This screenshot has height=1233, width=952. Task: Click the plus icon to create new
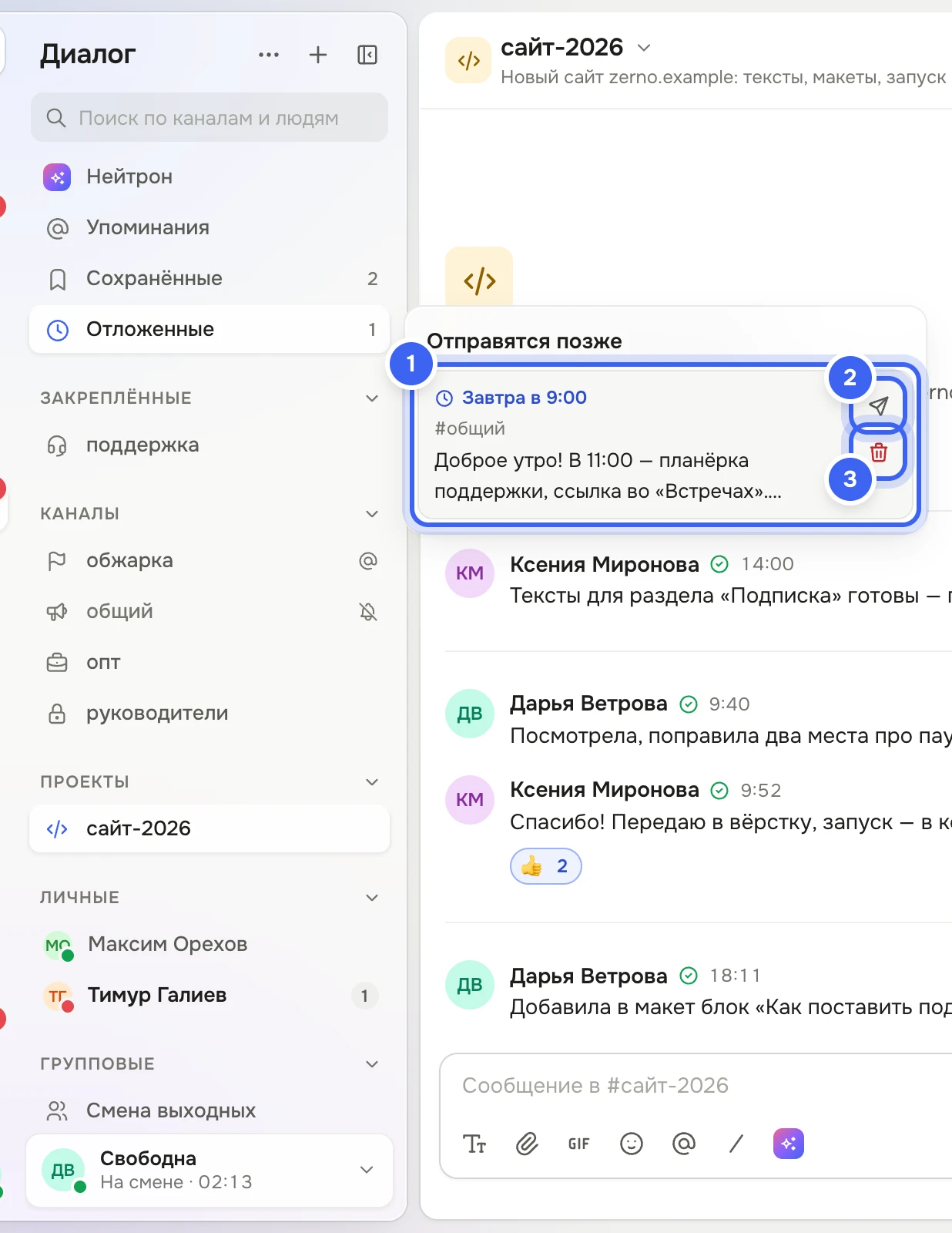[318, 55]
